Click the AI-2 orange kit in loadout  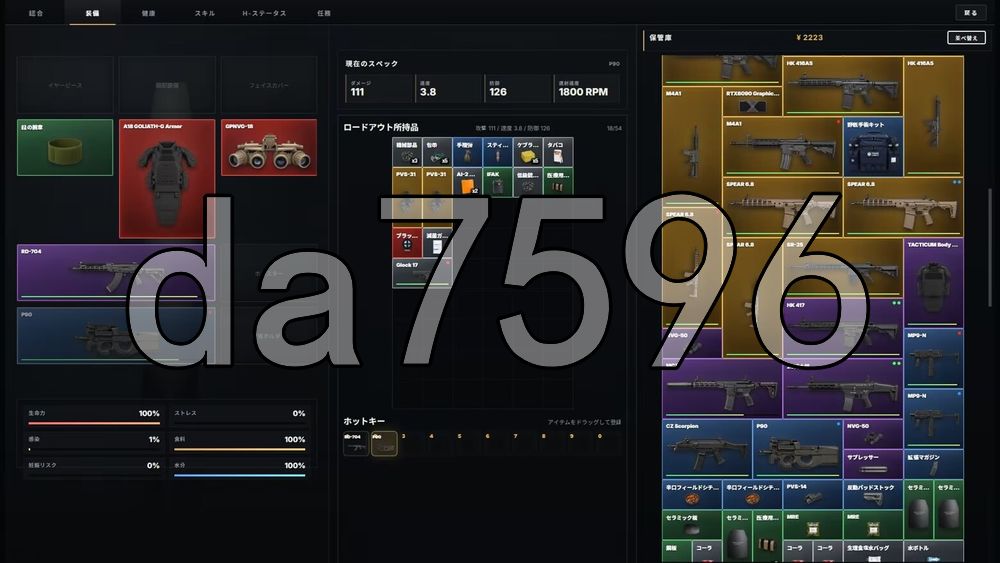pyautogui.click(x=467, y=182)
